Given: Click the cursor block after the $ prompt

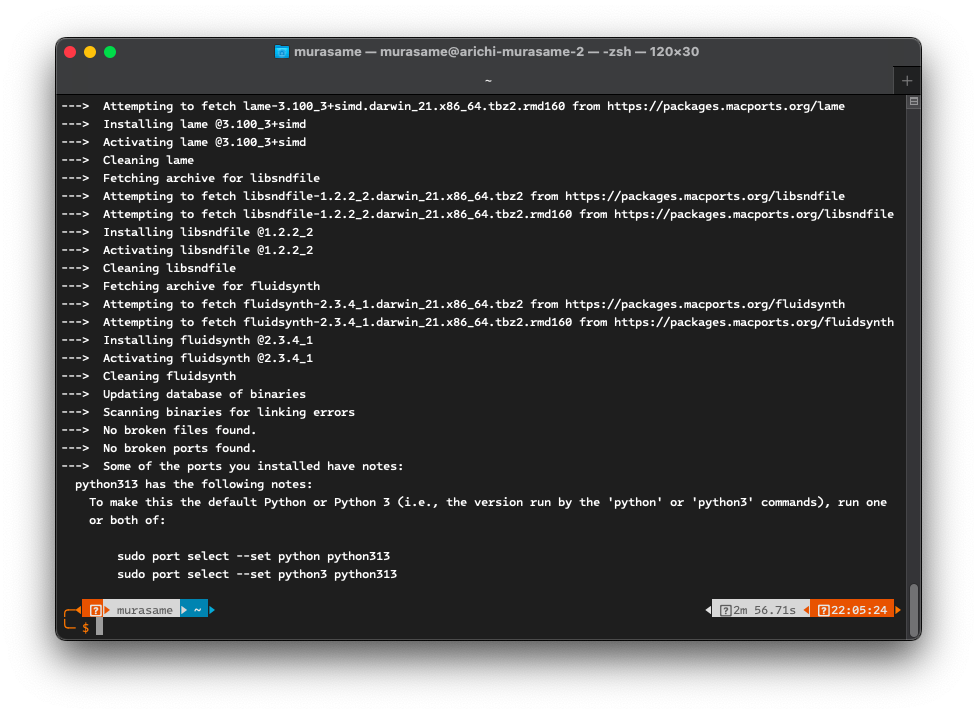Looking at the screenshot, I should [x=99, y=628].
